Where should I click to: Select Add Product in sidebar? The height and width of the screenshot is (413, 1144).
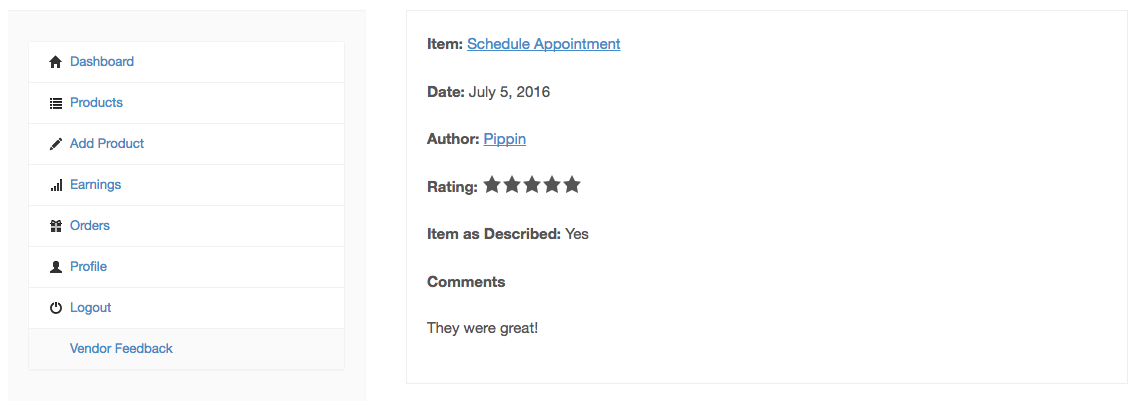(x=107, y=144)
